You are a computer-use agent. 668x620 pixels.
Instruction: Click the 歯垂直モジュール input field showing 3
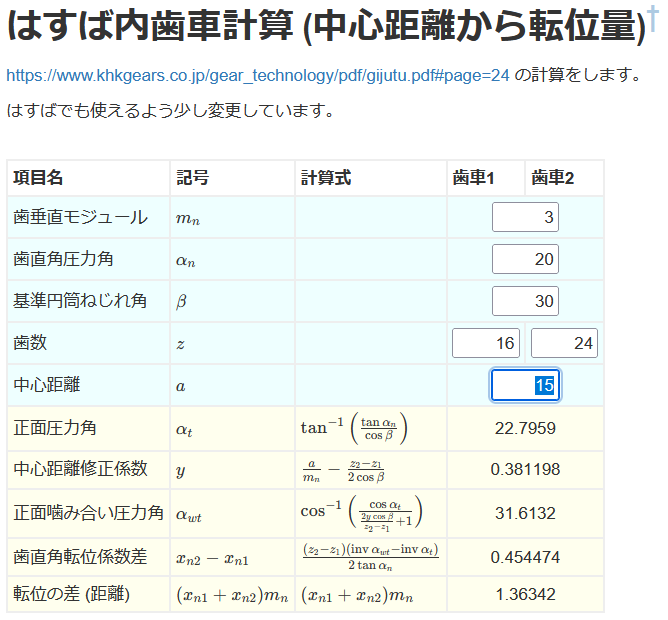click(x=525, y=218)
